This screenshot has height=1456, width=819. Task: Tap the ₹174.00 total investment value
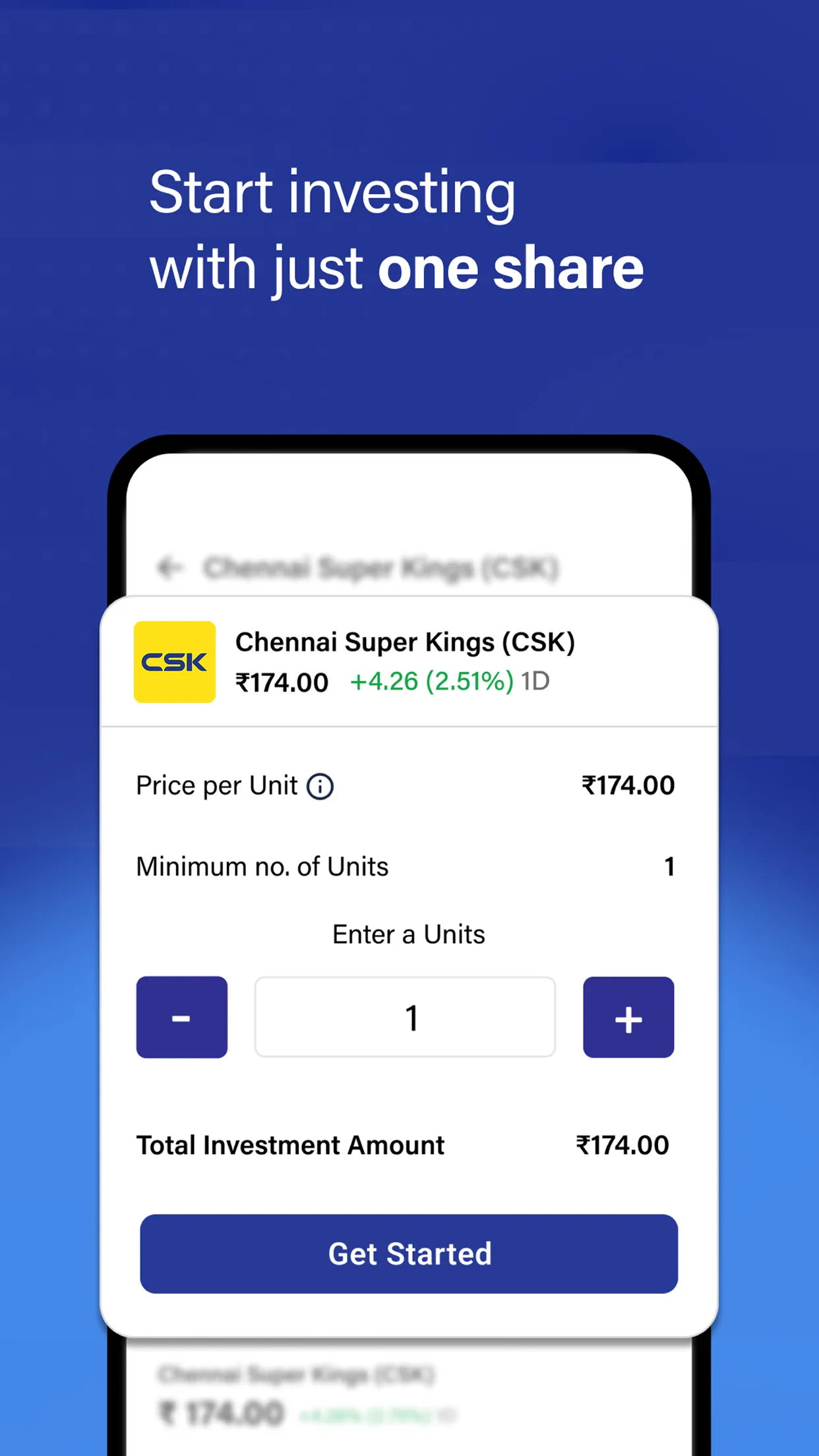(622, 1145)
